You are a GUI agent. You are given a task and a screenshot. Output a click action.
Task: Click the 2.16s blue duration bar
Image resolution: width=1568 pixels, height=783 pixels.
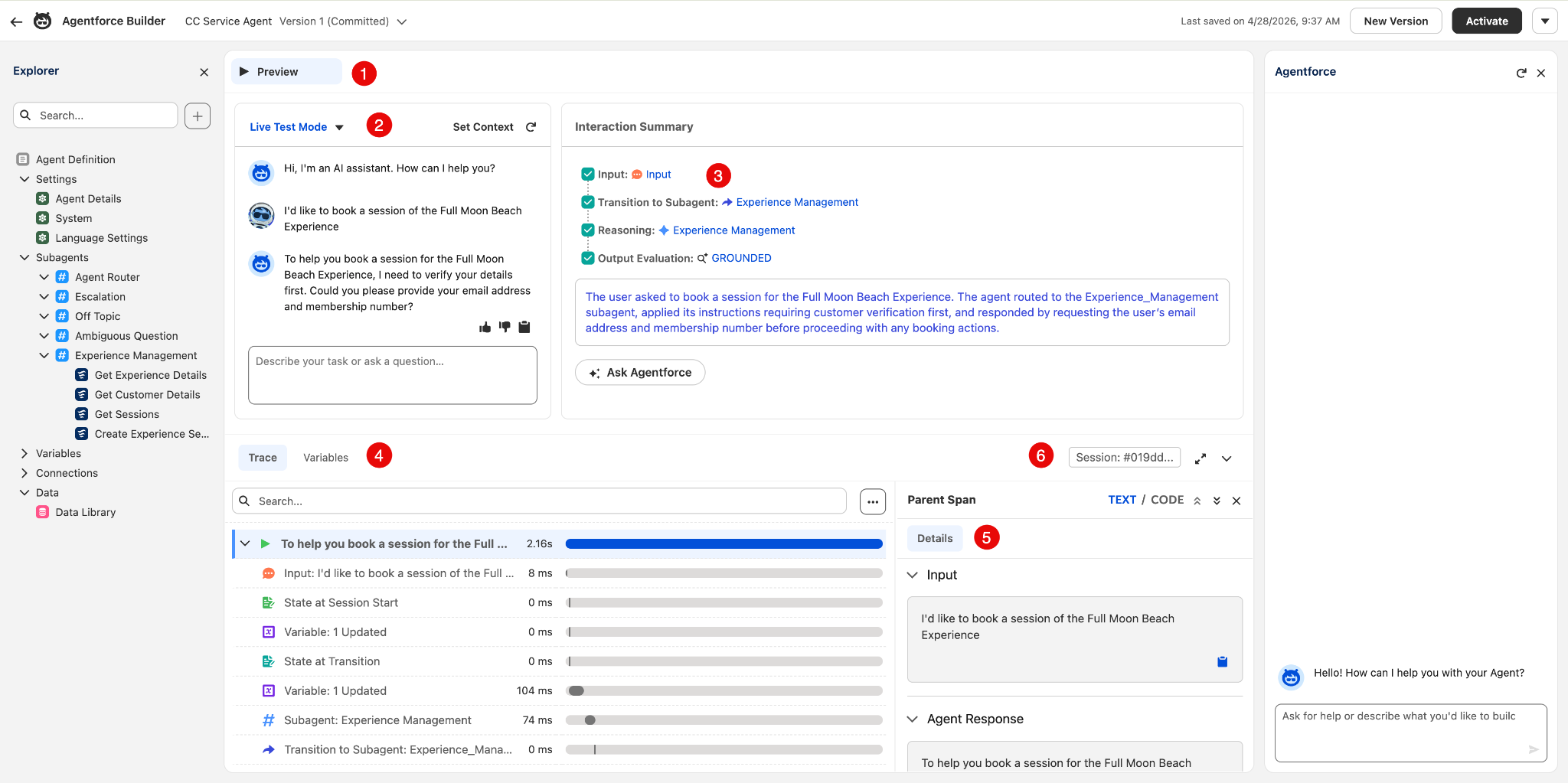point(724,544)
